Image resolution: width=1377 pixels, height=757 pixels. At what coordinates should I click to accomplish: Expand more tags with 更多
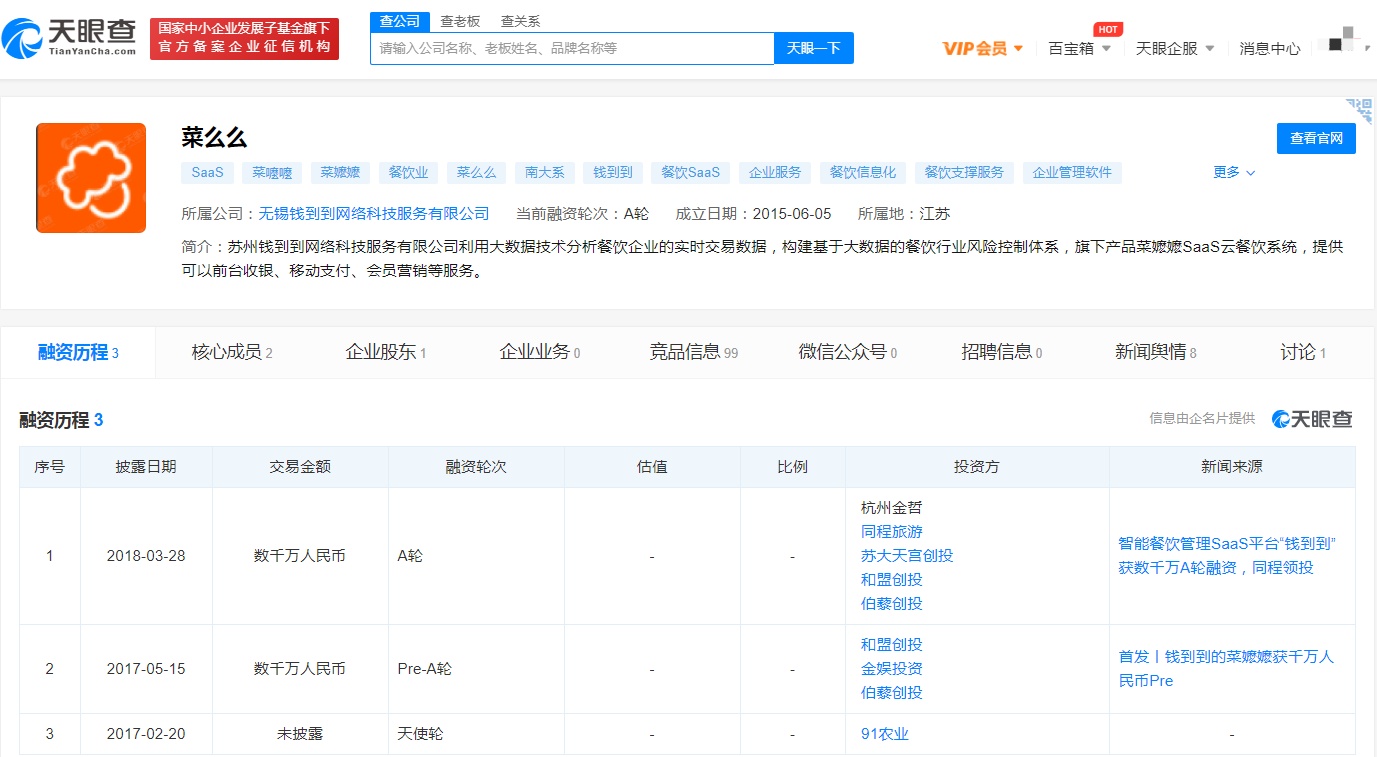tap(1234, 172)
